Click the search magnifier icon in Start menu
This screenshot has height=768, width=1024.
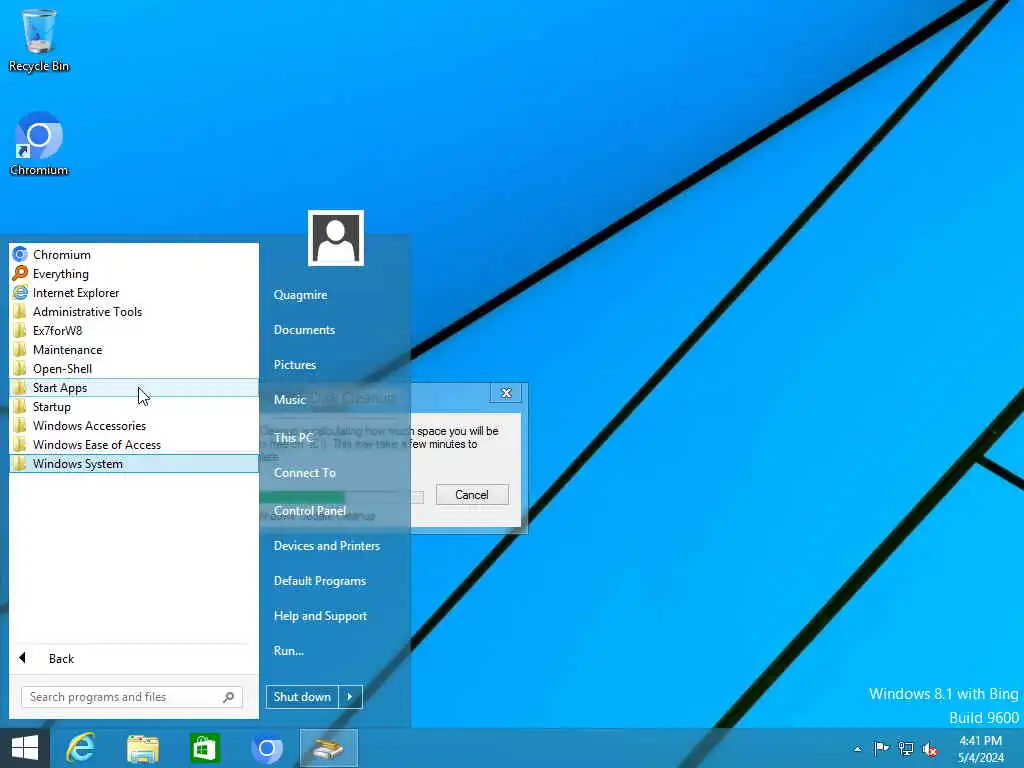[x=229, y=697]
